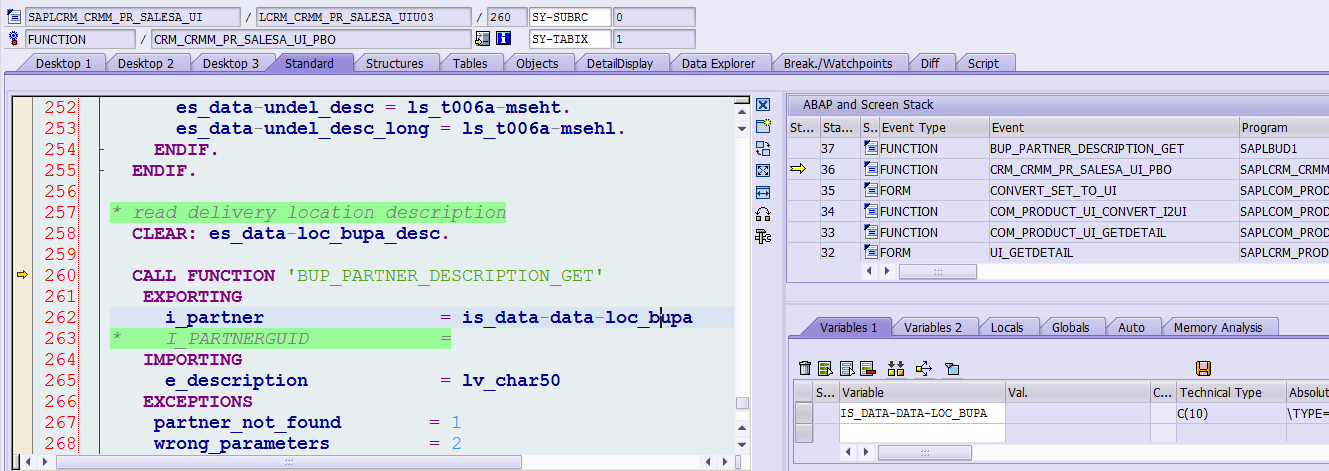Click the full-screen expand tool icon
The height and width of the screenshot is (471, 1329).
pos(763,170)
